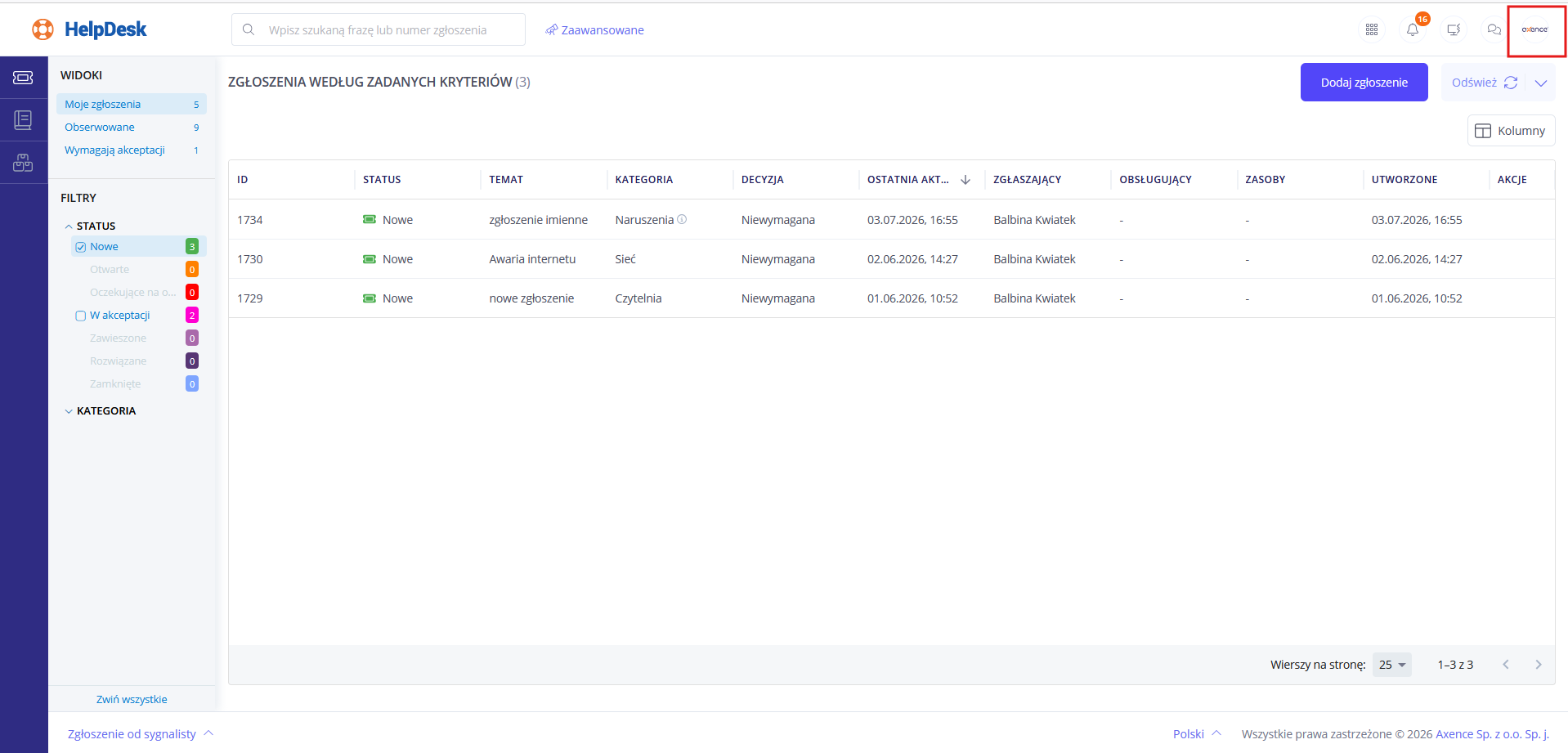Uncheck the Nowe status filter
This screenshot has height=753, width=1568.
[81, 247]
